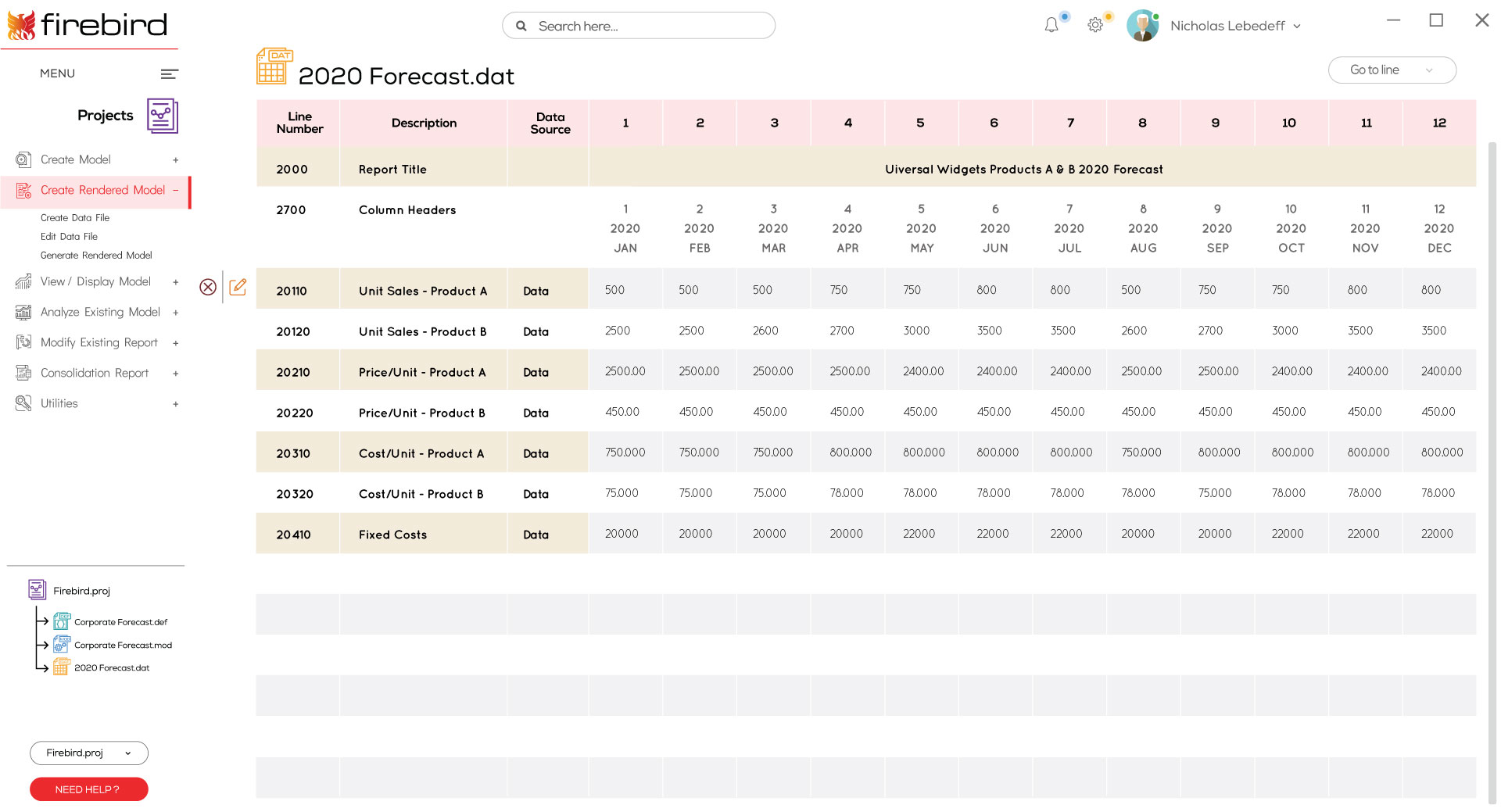
Task: Click the NEED HELP? button
Action: tap(89, 789)
